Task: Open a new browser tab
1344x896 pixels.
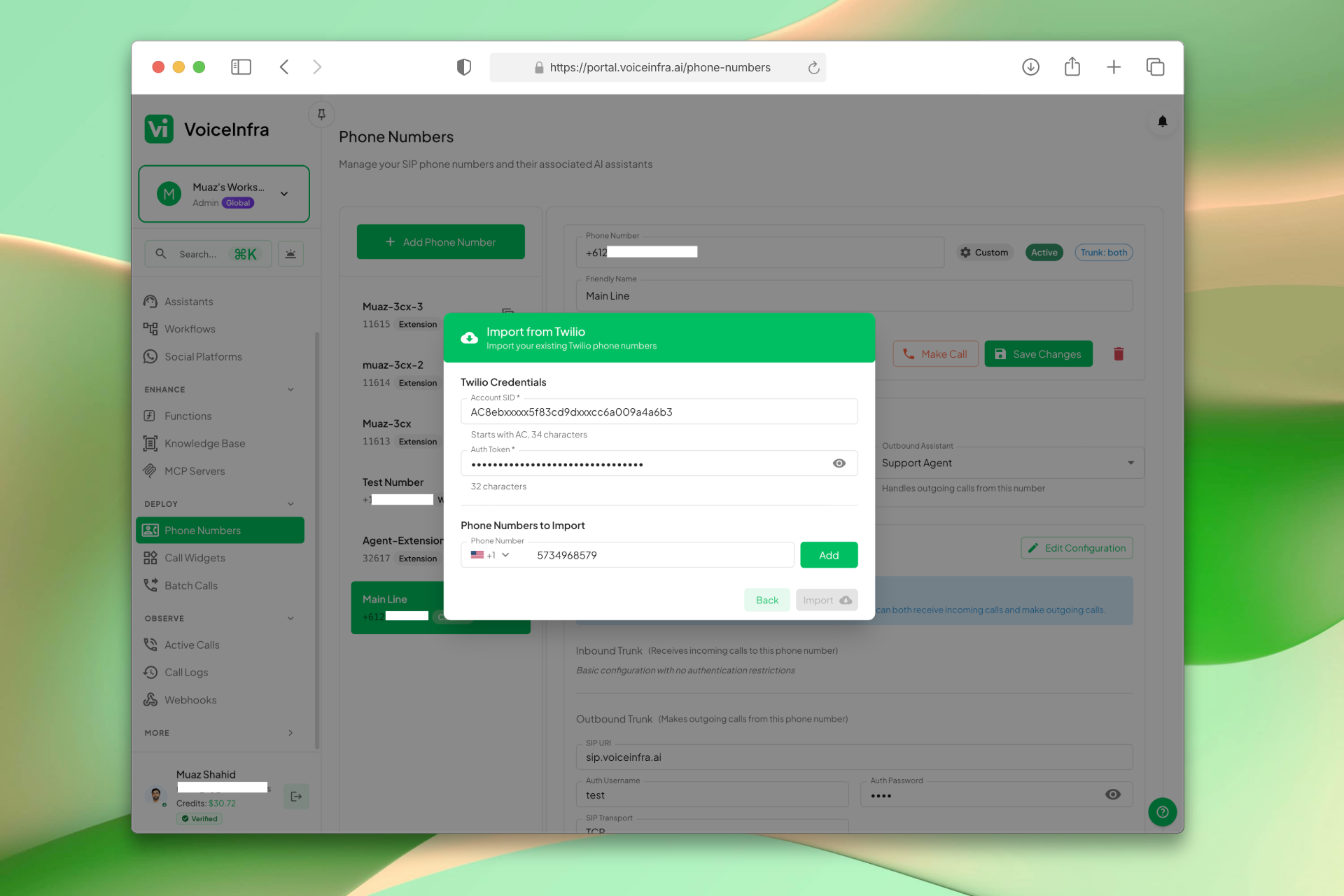Action: [x=1114, y=67]
